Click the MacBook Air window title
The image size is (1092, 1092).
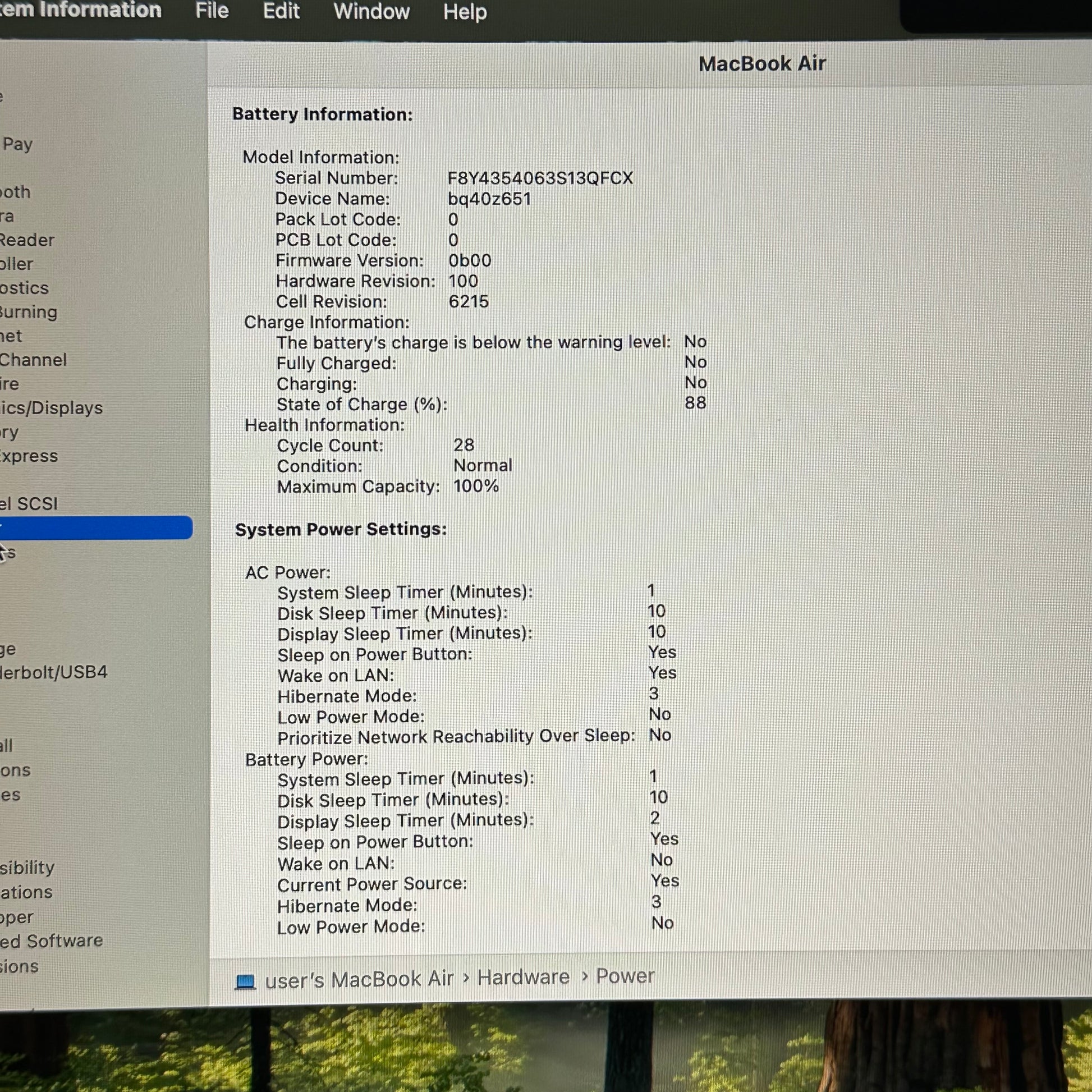tap(762, 63)
